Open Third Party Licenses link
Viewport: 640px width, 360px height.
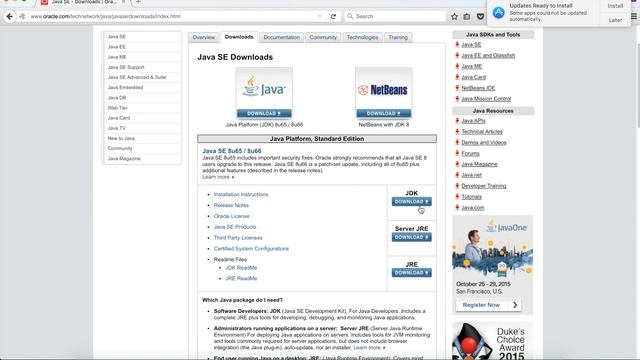pos(238,238)
